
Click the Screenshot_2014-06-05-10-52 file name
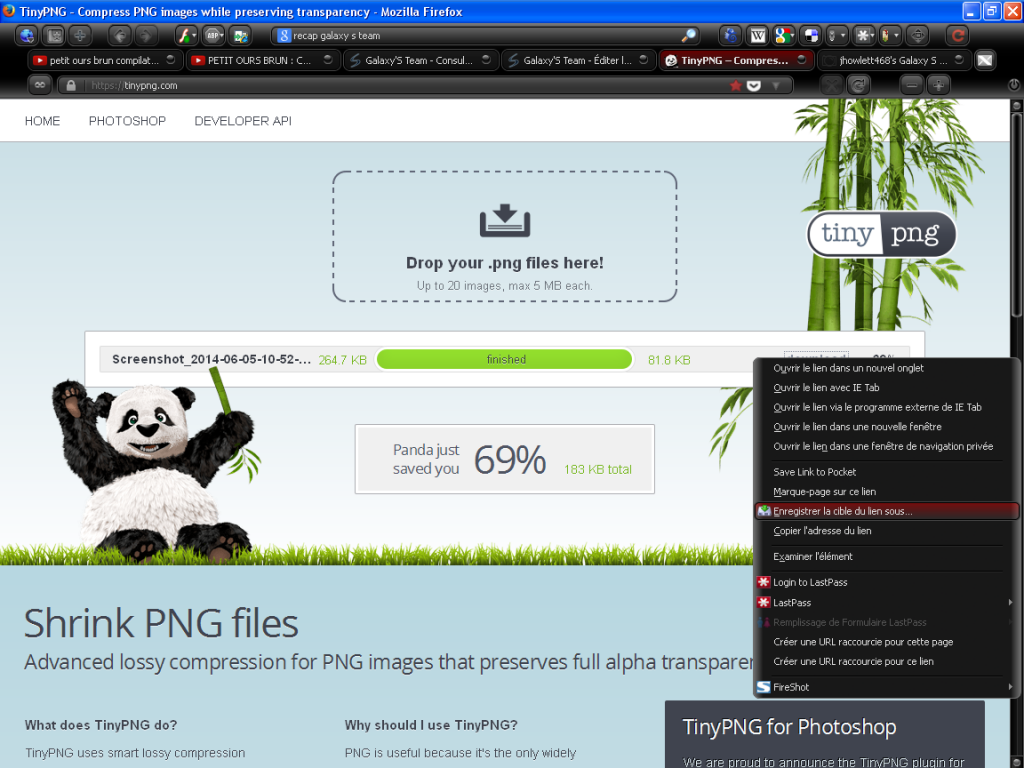click(x=211, y=359)
